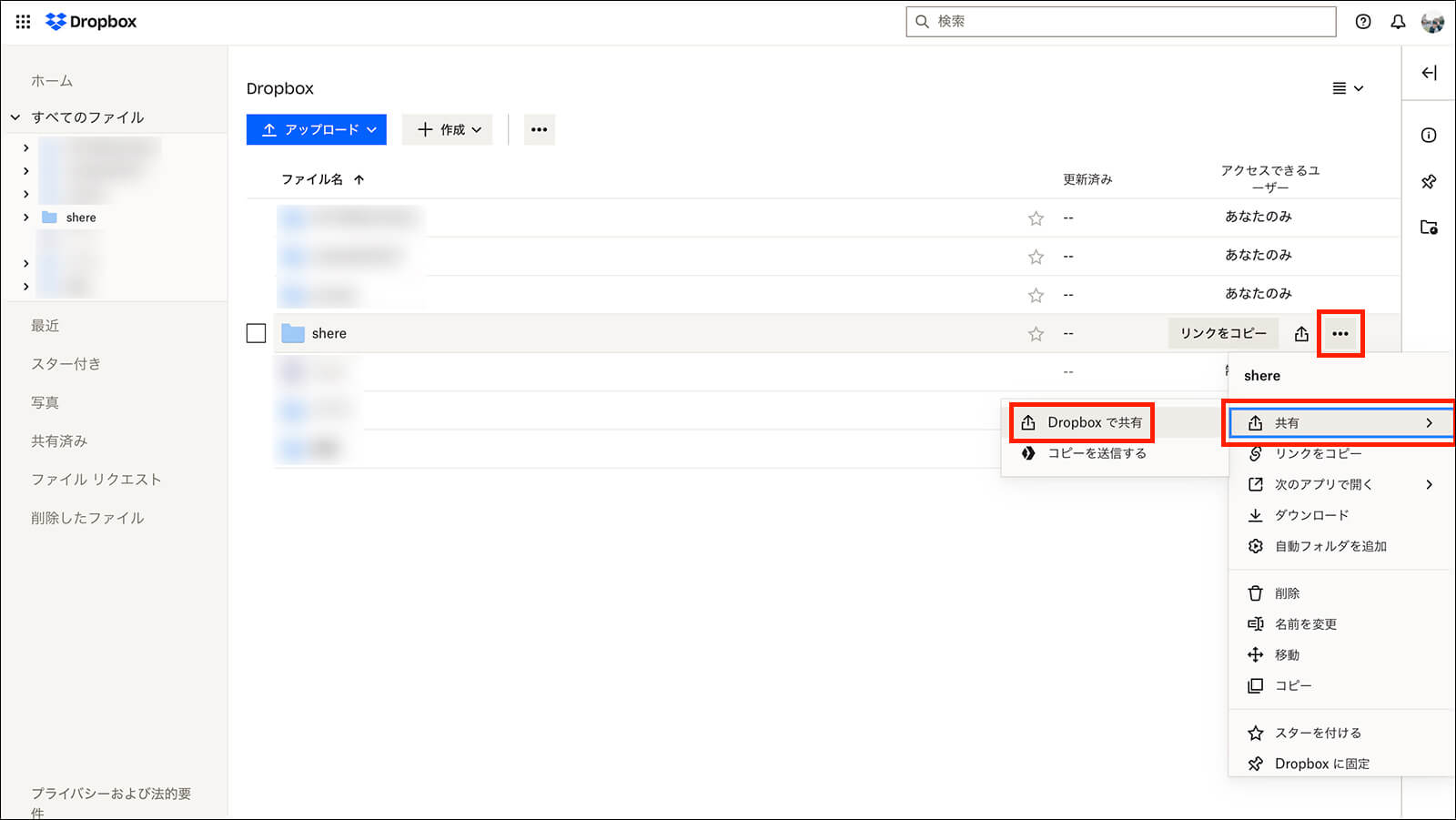Click the shere folder icon in file list
Screen dimensions: 1456x820
(x=293, y=333)
